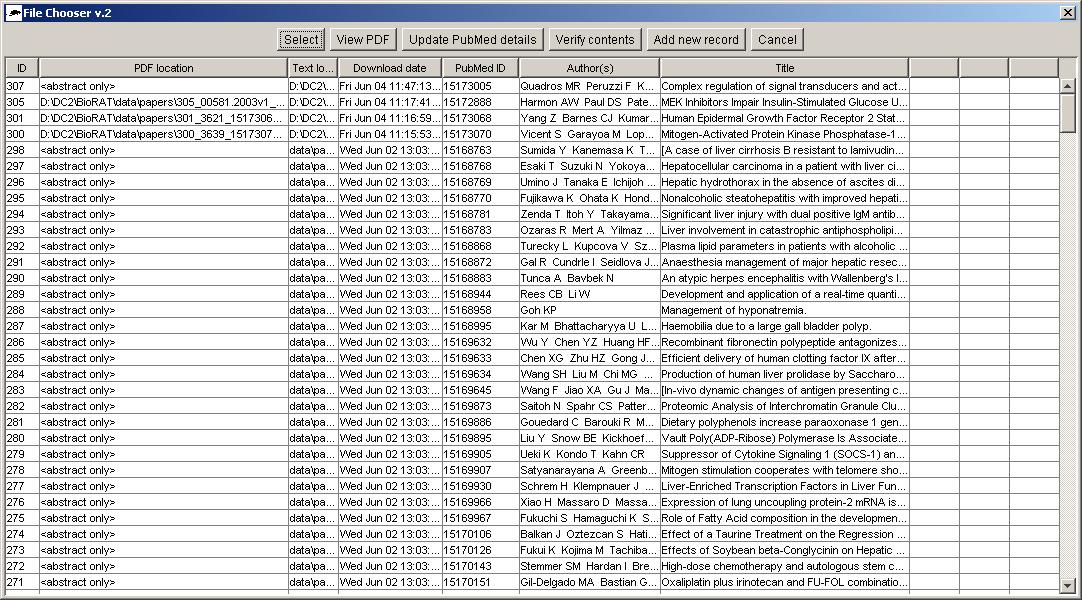The height and width of the screenshot is (600, 1082).
Task: Click the scrollbar down arrow
Action: [x=1068, y=585]
